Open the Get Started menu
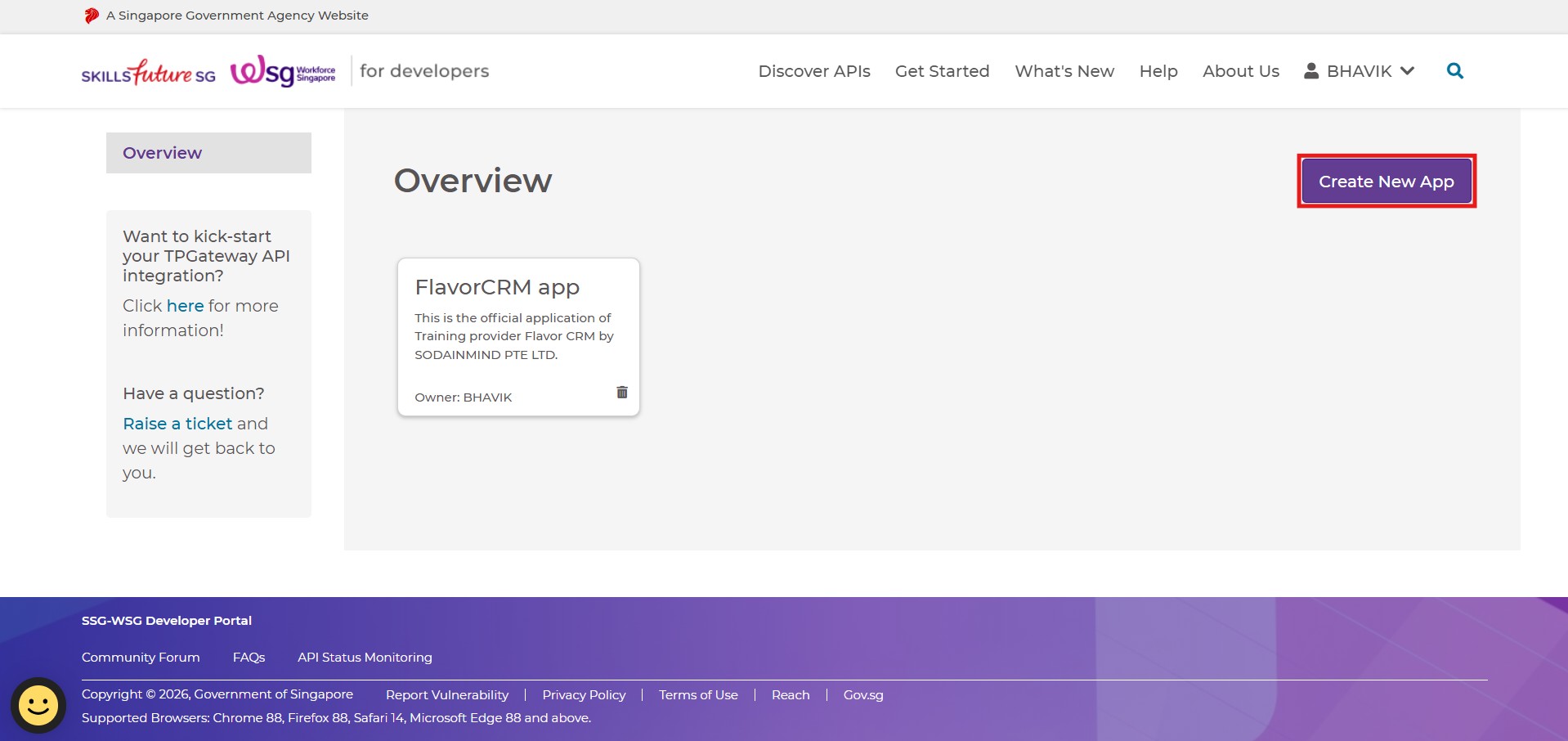Image resolution: width=1568 pixels, height=741 pixels. pos(942,71)
